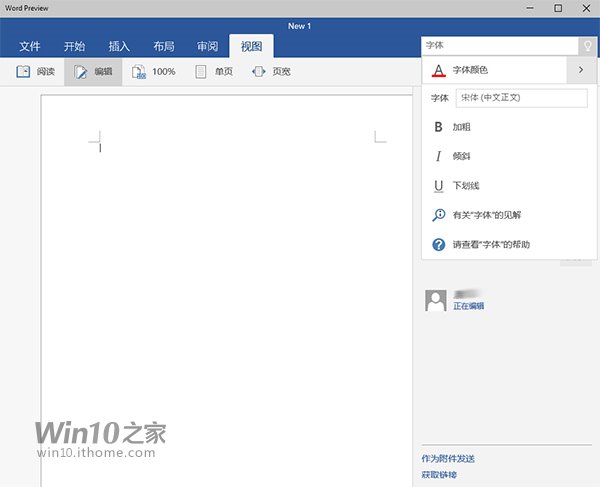Open the 插入 (Insert) tab
This screenshot has width=600, height=487.
pyautogui.click(x=119, y=46)
